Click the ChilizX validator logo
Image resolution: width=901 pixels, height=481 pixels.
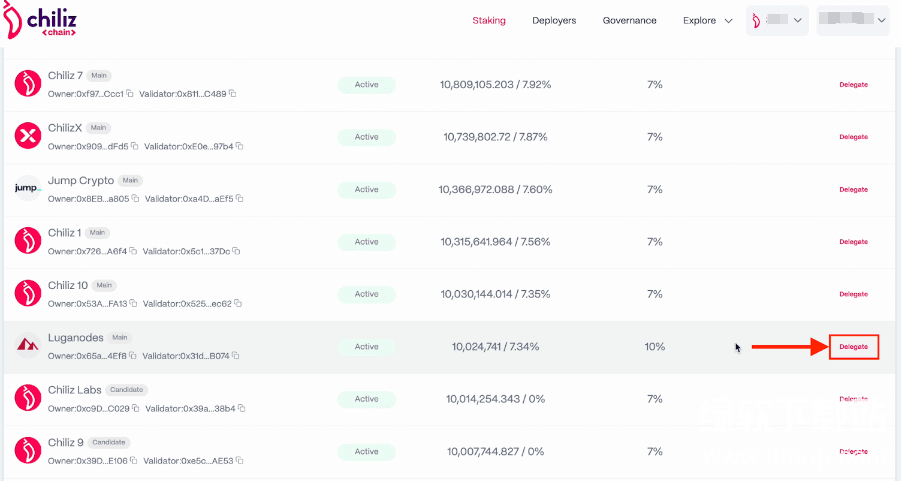pos(27,136)
